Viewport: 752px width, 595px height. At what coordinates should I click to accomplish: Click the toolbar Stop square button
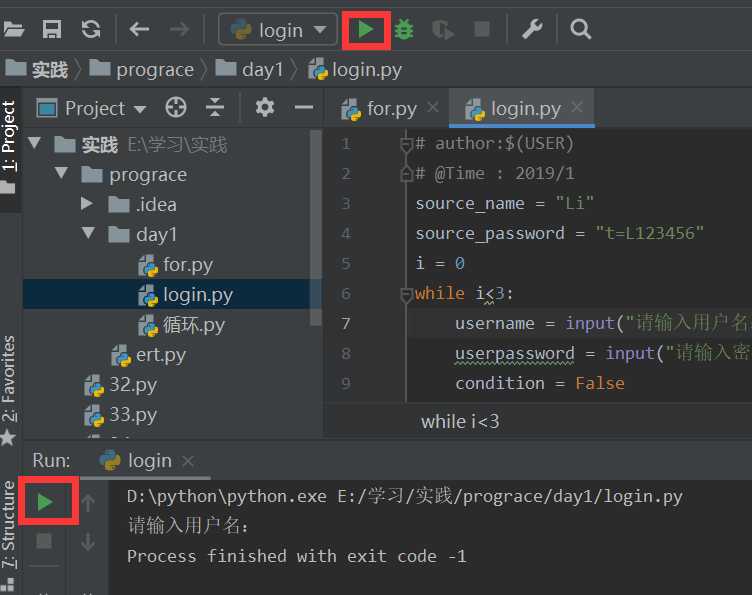click(482, 29)
